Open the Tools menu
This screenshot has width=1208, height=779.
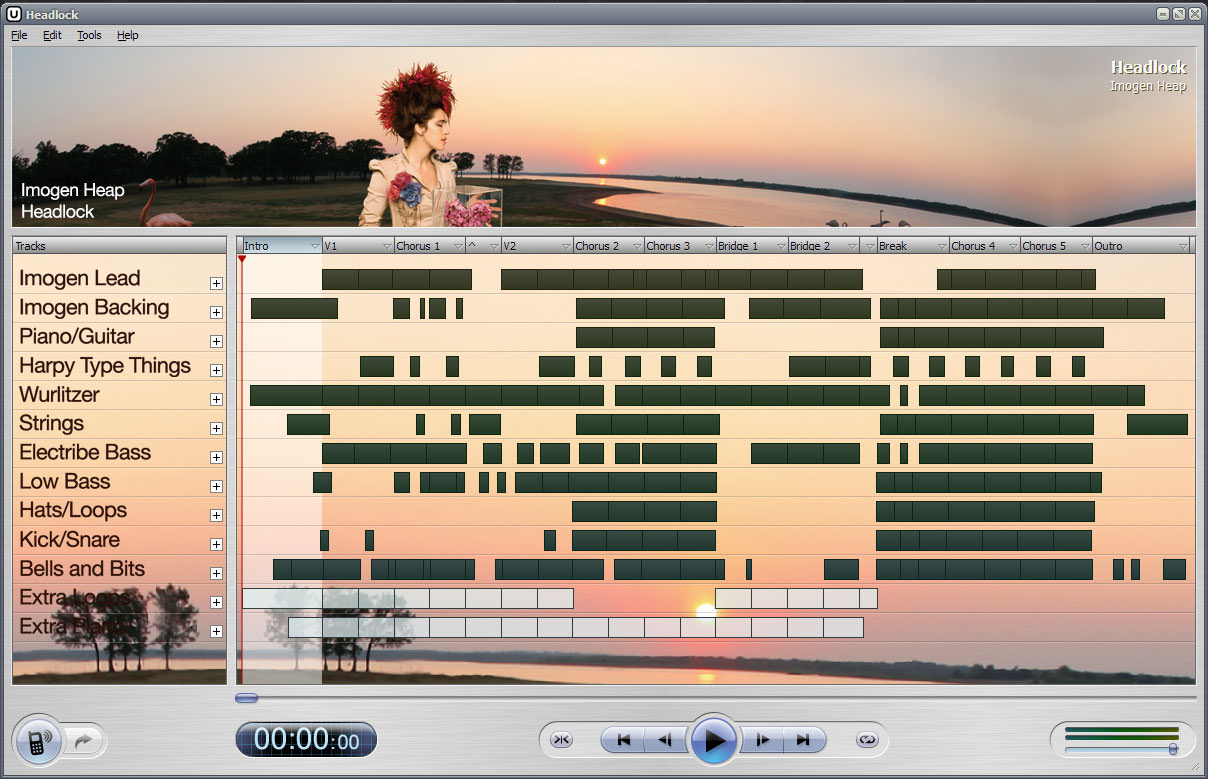pos(89,35)
